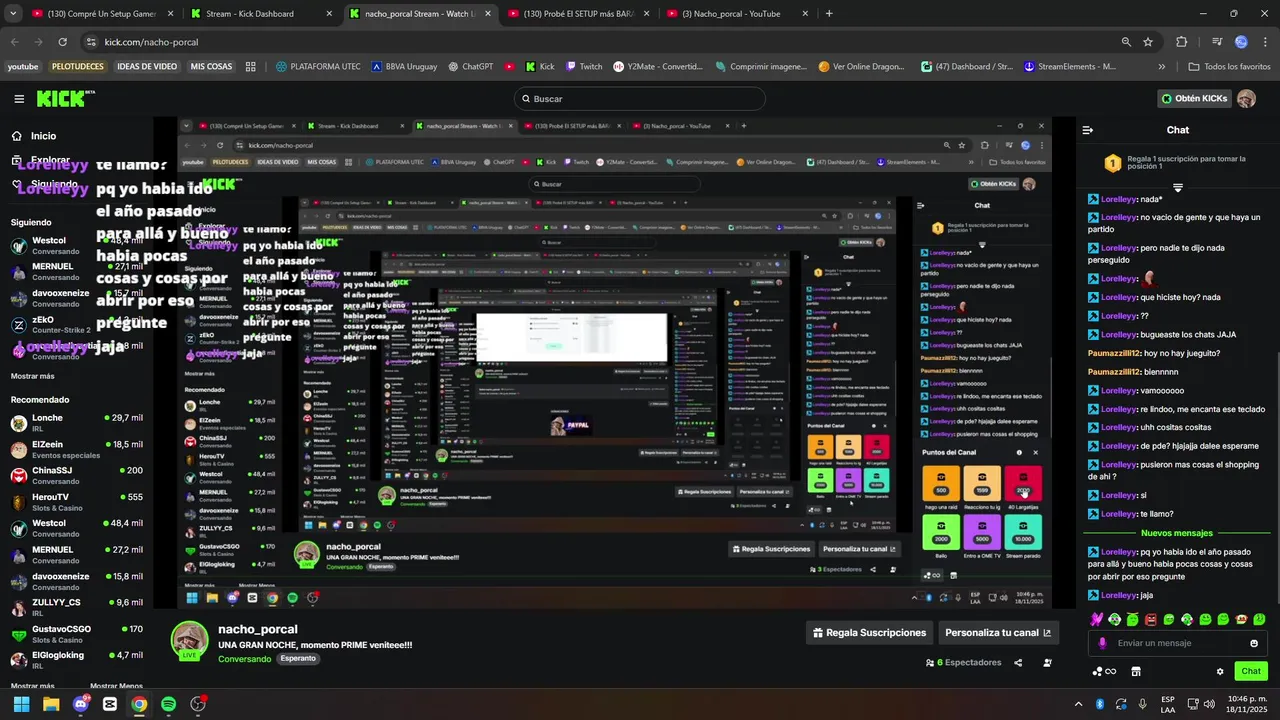Open PELOTUDECES bookmark folder

point(77,67)
